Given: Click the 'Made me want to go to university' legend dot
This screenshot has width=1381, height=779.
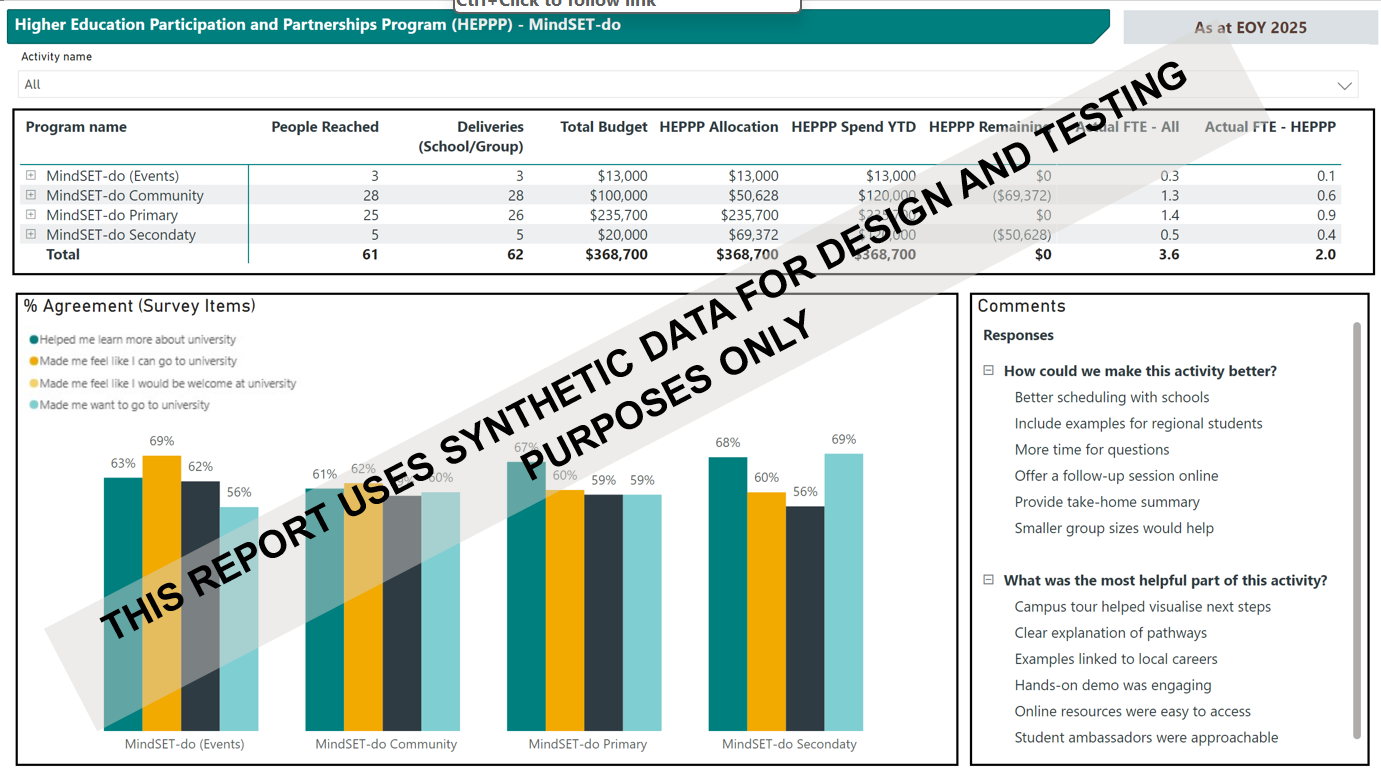Looking at the screenshot, I should click(34, 405).
